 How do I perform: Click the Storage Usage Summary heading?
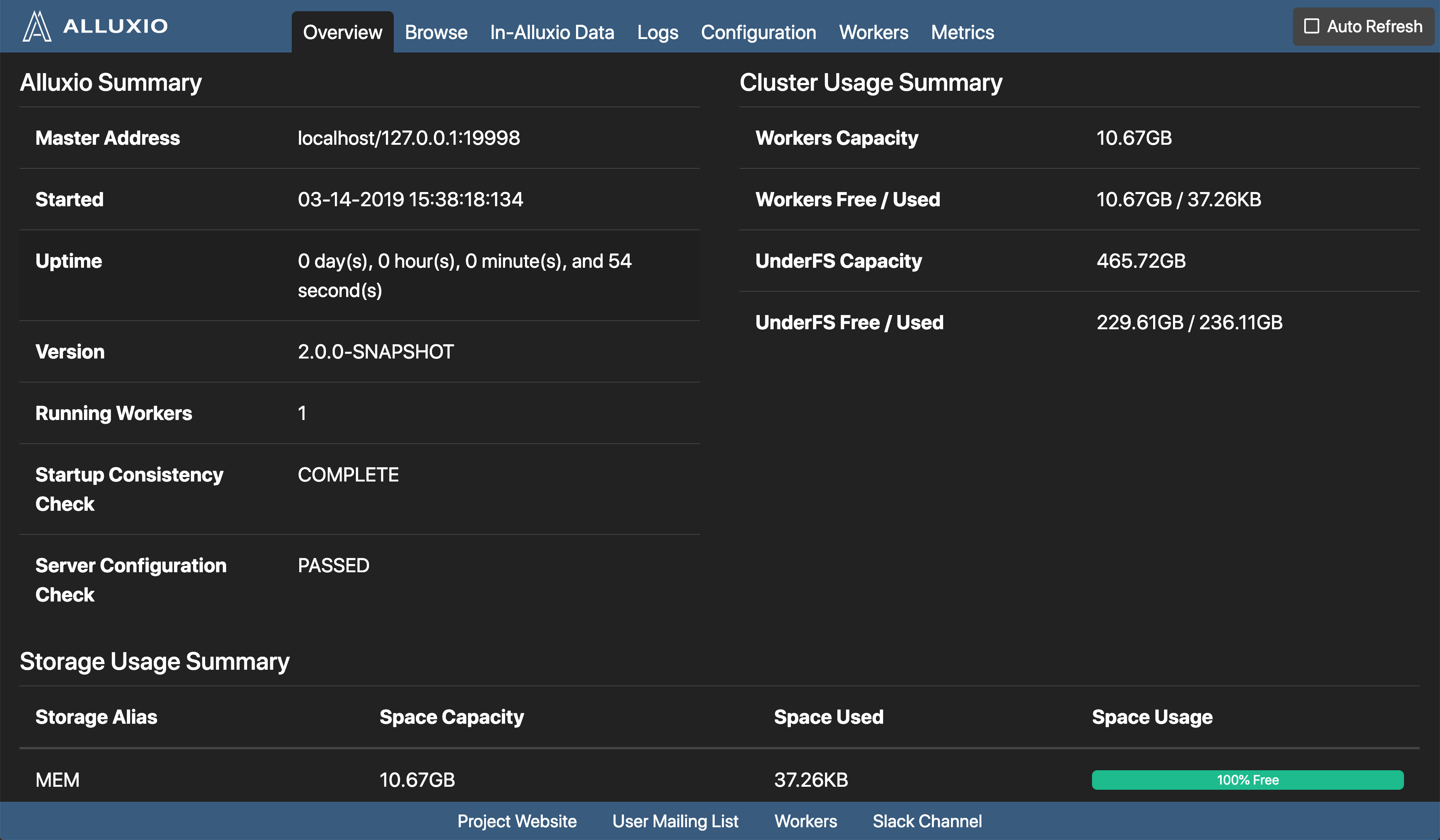coord(154,661)
